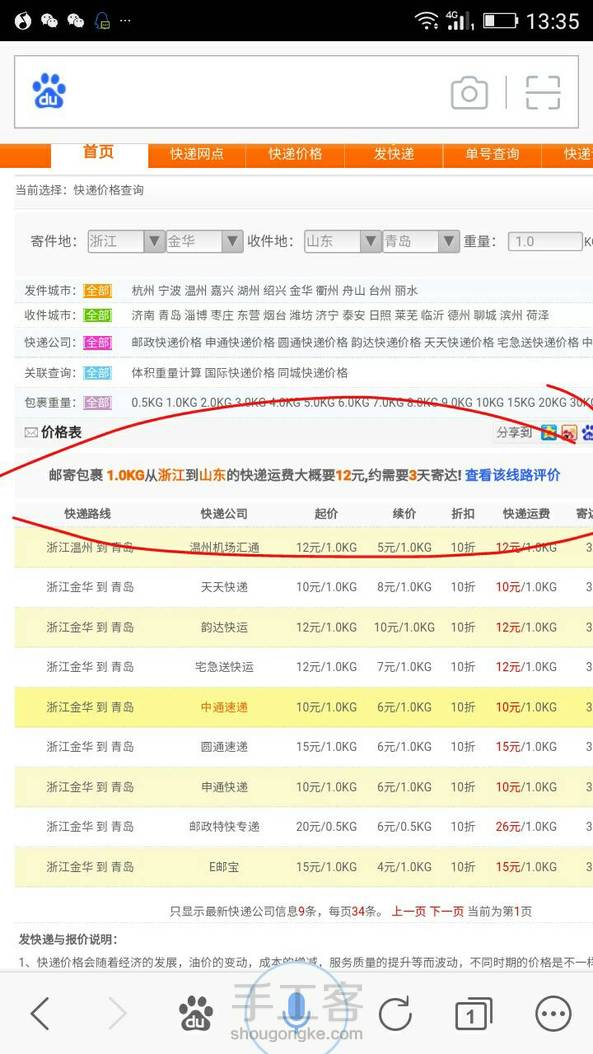Click 温州机场汇通 company cell
Viewport: 593px width, 1054px height.
tap(224, 548)
